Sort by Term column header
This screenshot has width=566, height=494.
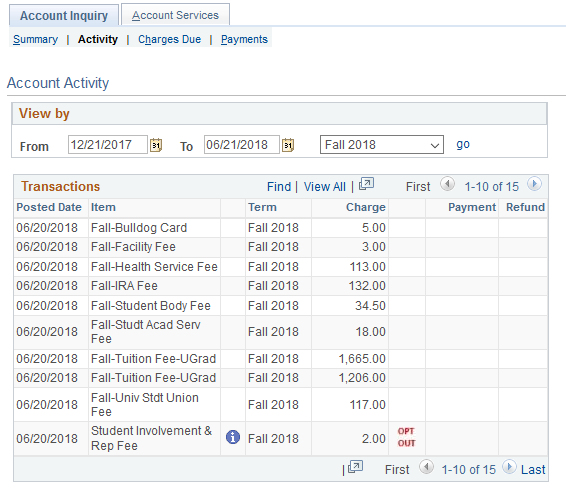pos(262,207)
